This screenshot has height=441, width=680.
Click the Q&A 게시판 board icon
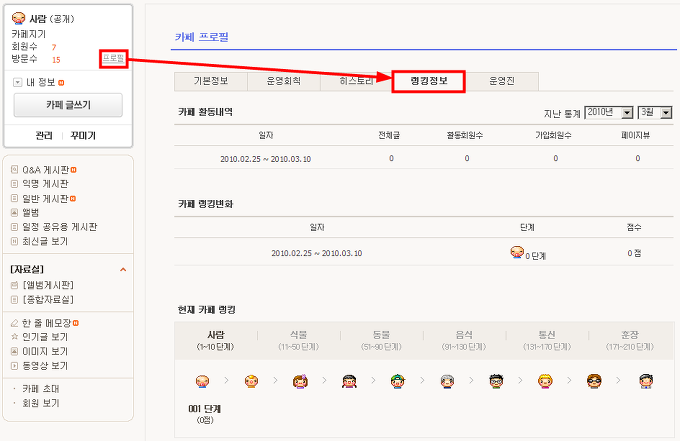click(14, 170)
